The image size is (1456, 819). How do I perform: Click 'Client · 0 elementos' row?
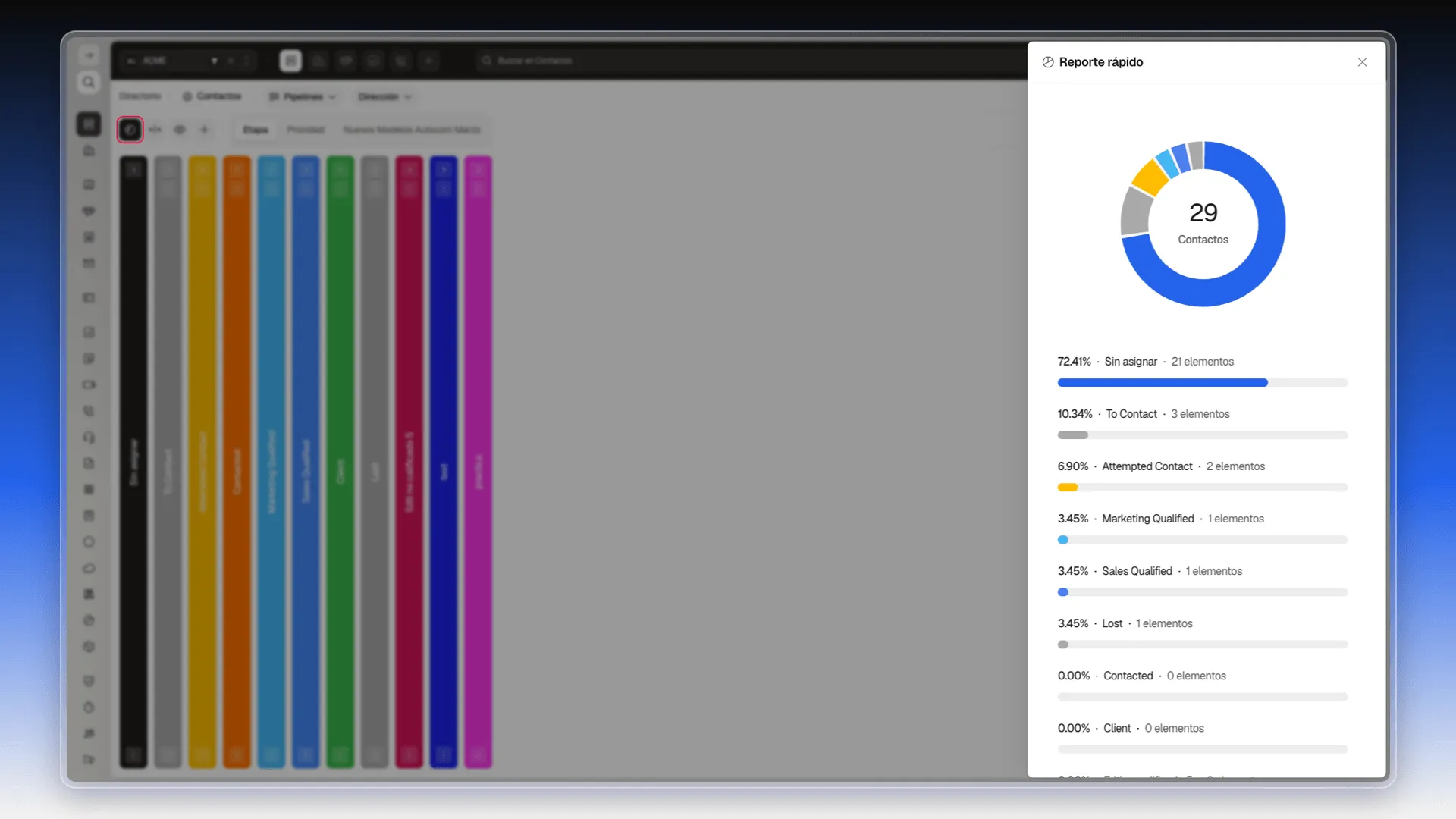coord(1131,728)
